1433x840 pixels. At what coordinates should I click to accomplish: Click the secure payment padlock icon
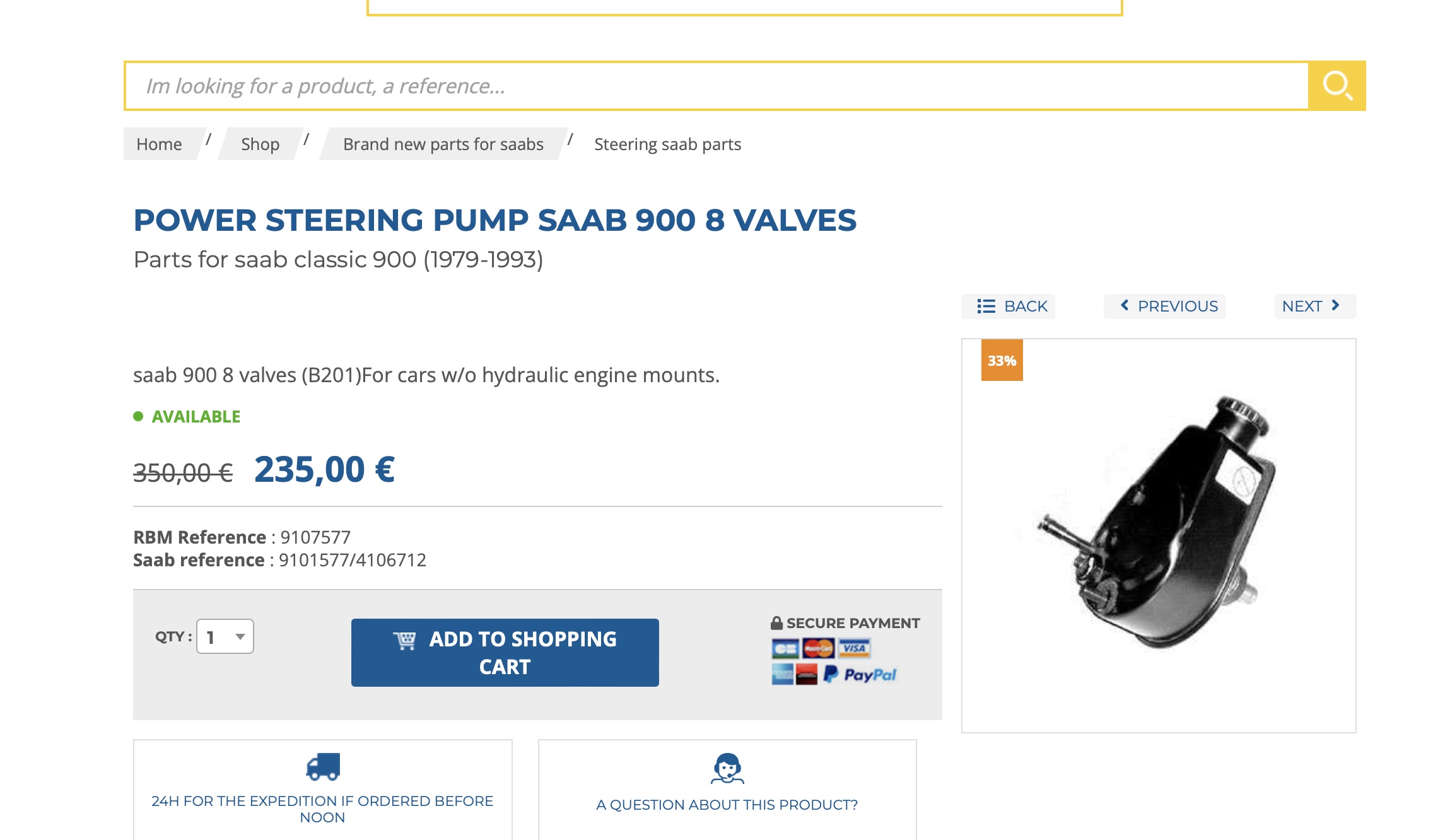[776, 623]
